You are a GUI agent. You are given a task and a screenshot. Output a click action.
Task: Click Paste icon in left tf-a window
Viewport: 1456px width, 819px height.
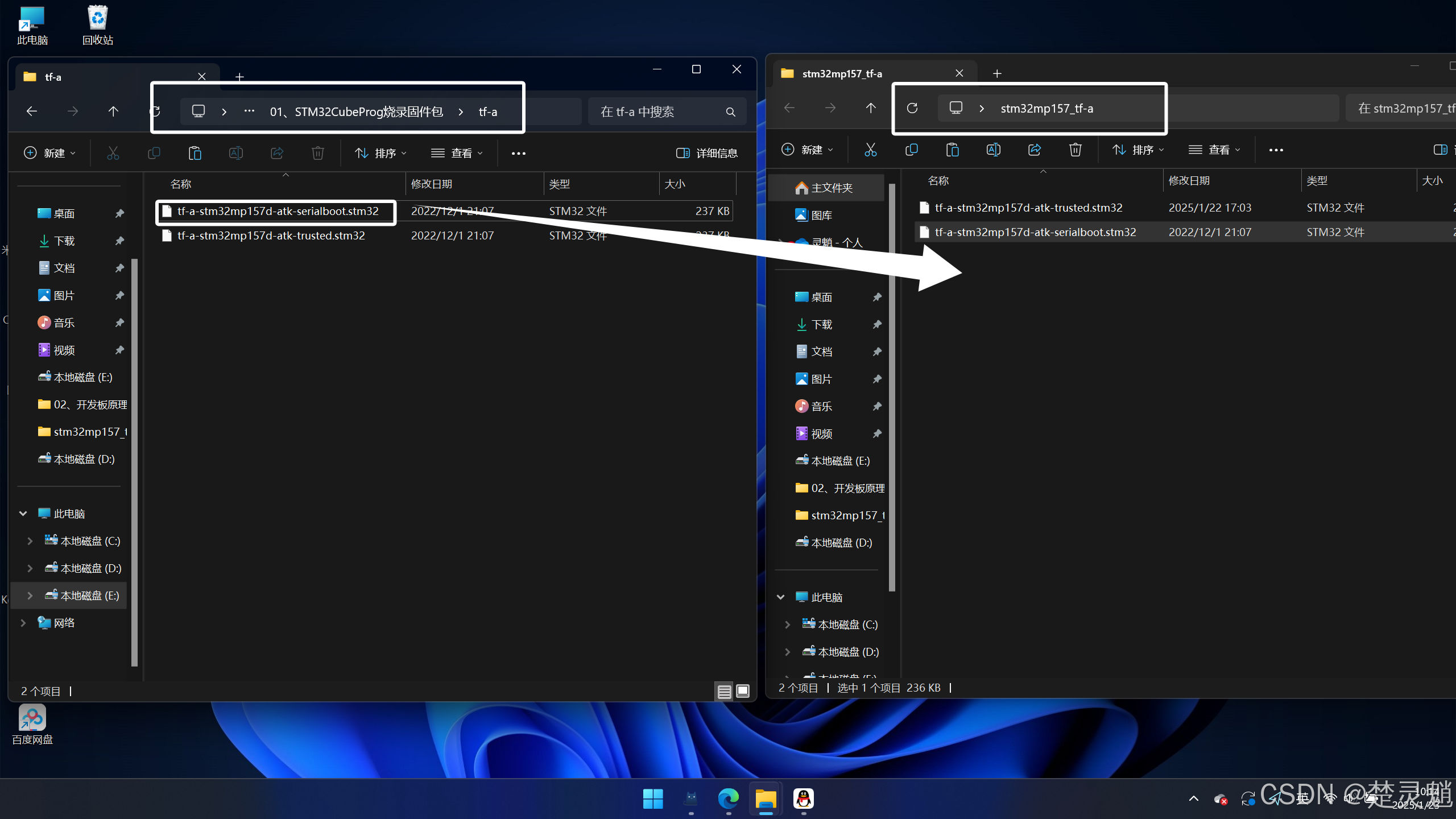195,153
